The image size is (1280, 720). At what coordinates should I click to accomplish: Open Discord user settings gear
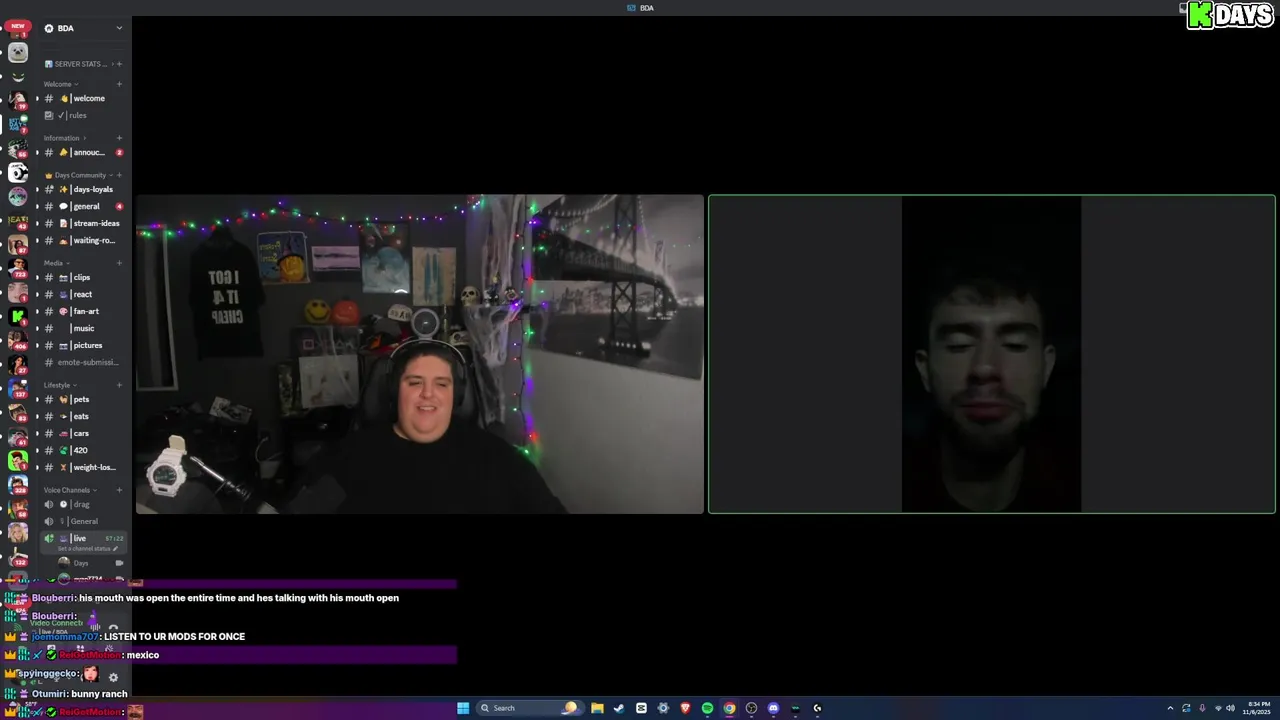(x=113, y=677)
